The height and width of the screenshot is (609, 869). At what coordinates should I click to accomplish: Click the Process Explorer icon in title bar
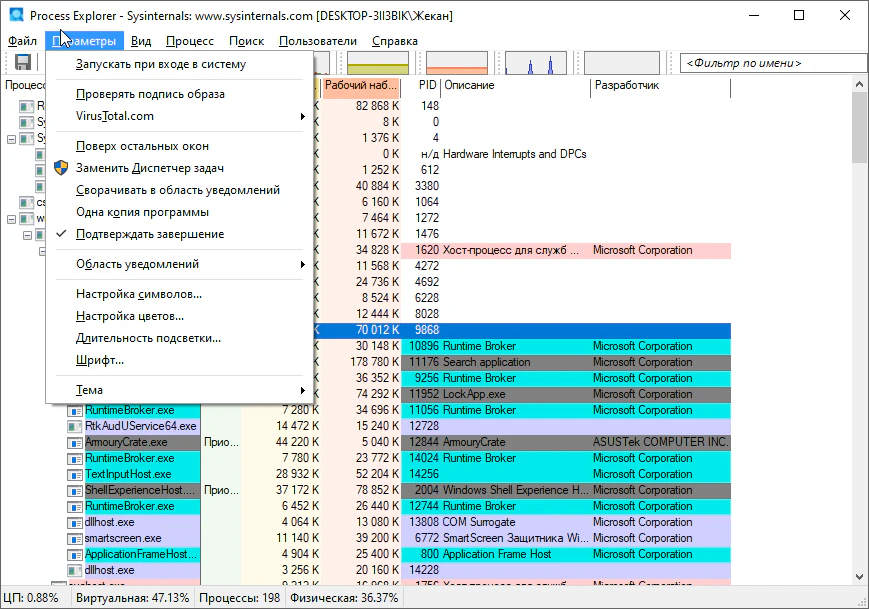15,15
